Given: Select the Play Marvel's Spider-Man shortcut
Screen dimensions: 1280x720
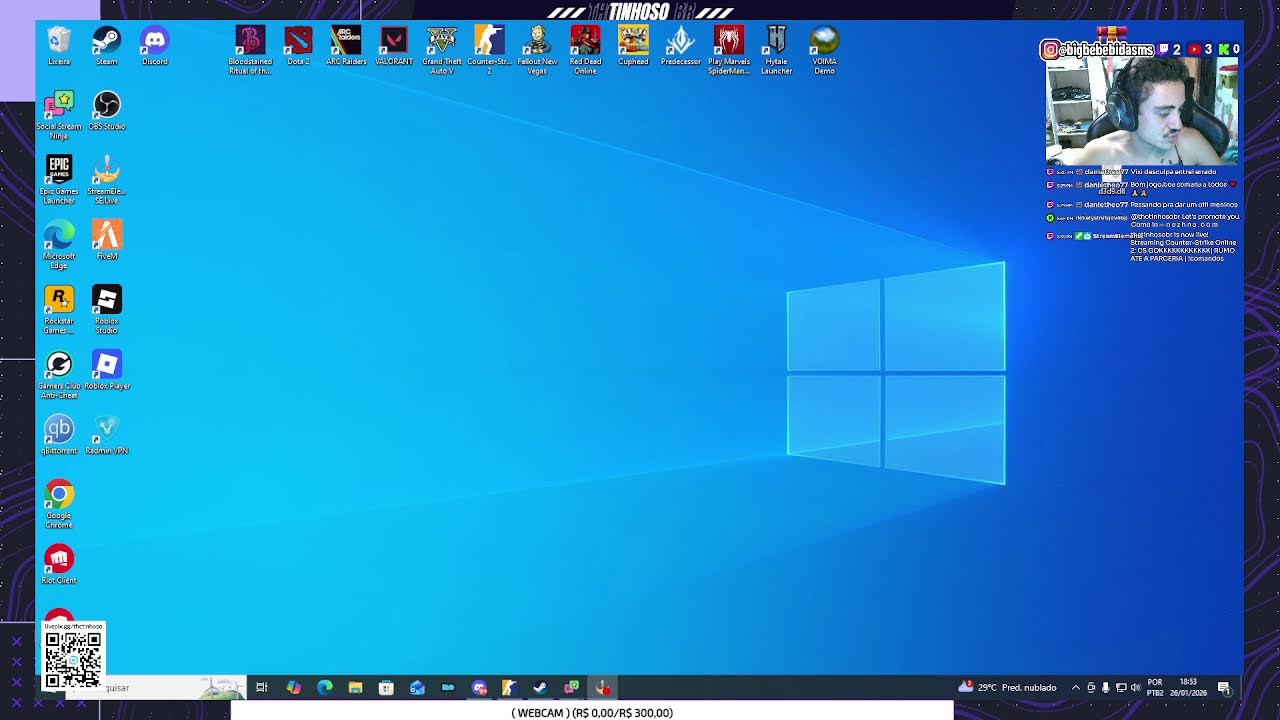Looking at the screenshot, I should [729, 50].
